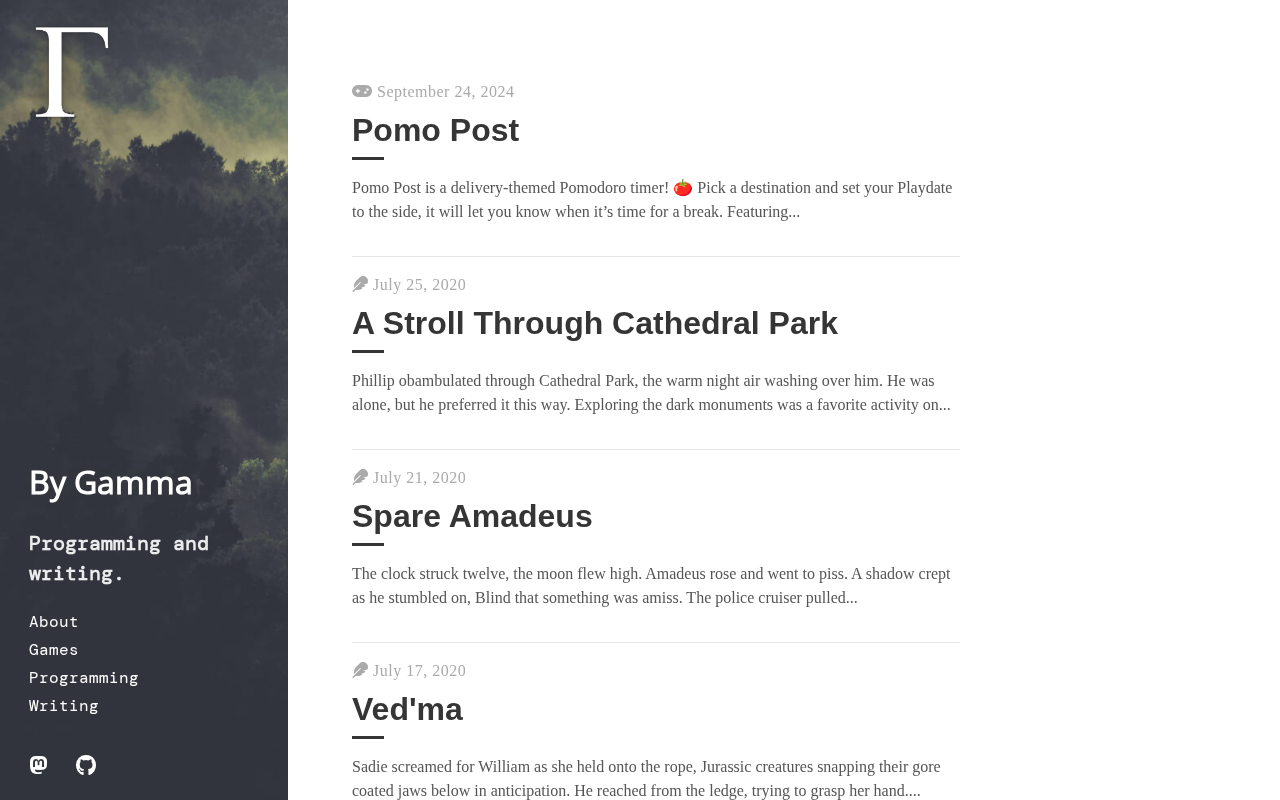1280x800 pixels.
Task: Click the Gamma logo symbol
Action: click(72, 72)
